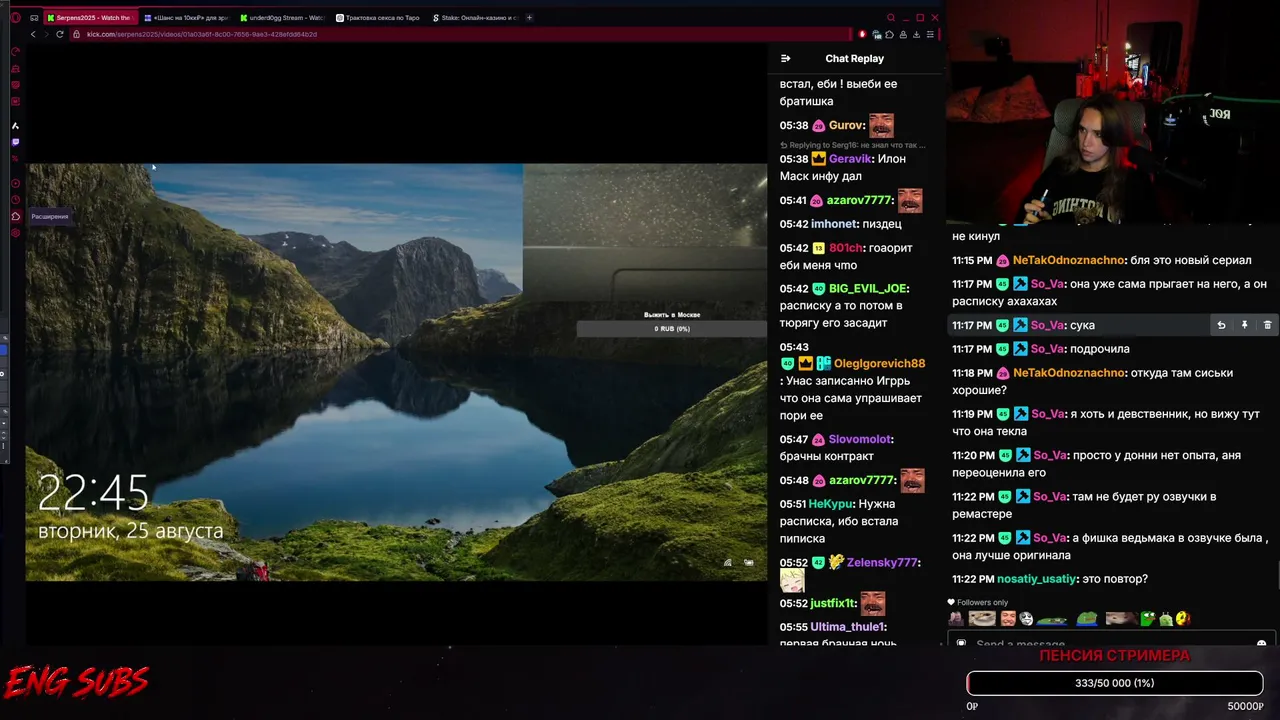Open Gurov's profile from chat replay
This screenshot has width=1280, height=720.
click(x=847, y=126)
